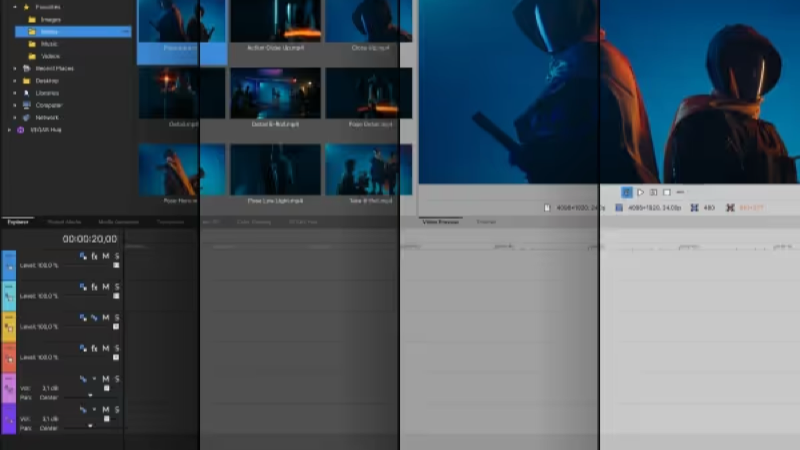Click the blue icon on purple audio track
Screen dimensions: 800x450
point(83,410)
